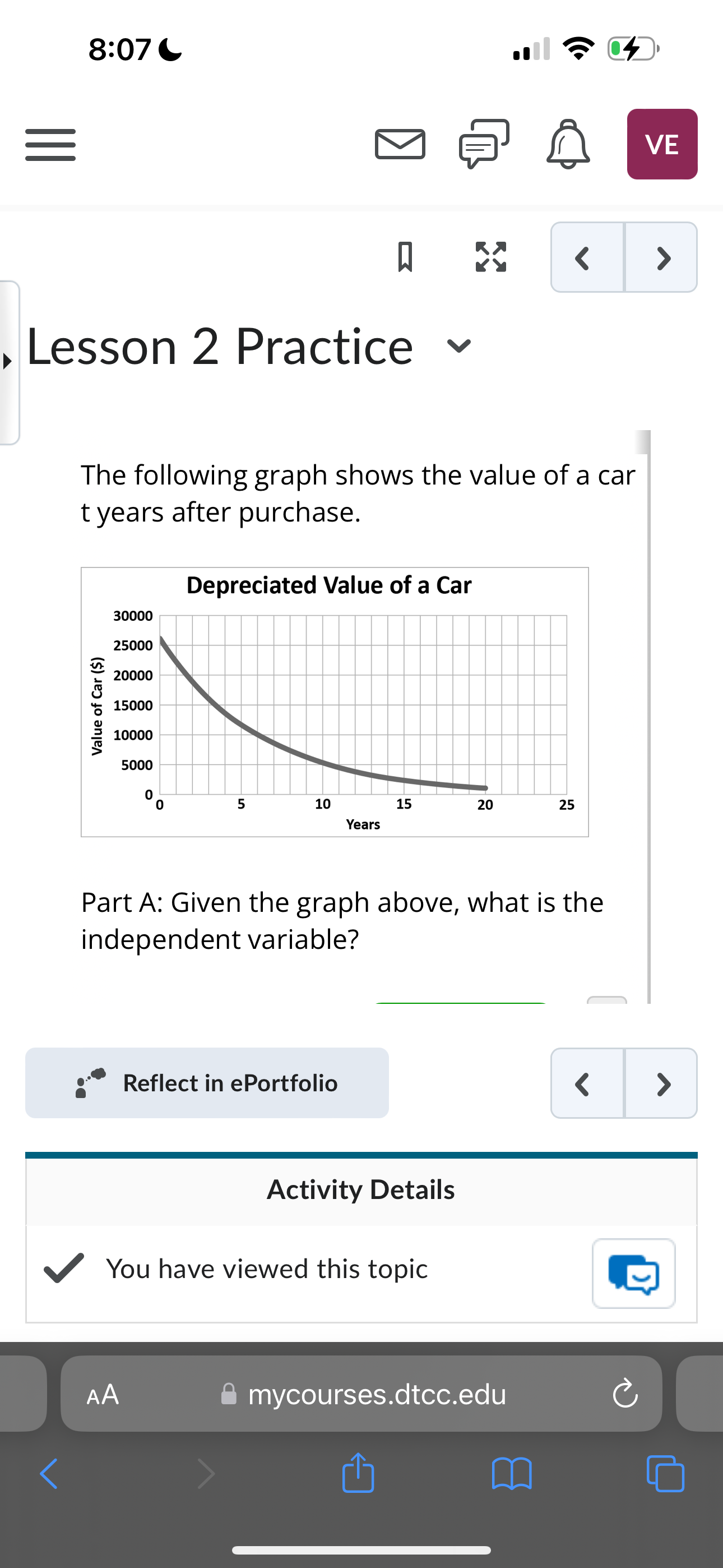The image size is (723, 1568).
Task: Check notifications via the bell icon
Action: pyautogui.click(x=567, y=144)
